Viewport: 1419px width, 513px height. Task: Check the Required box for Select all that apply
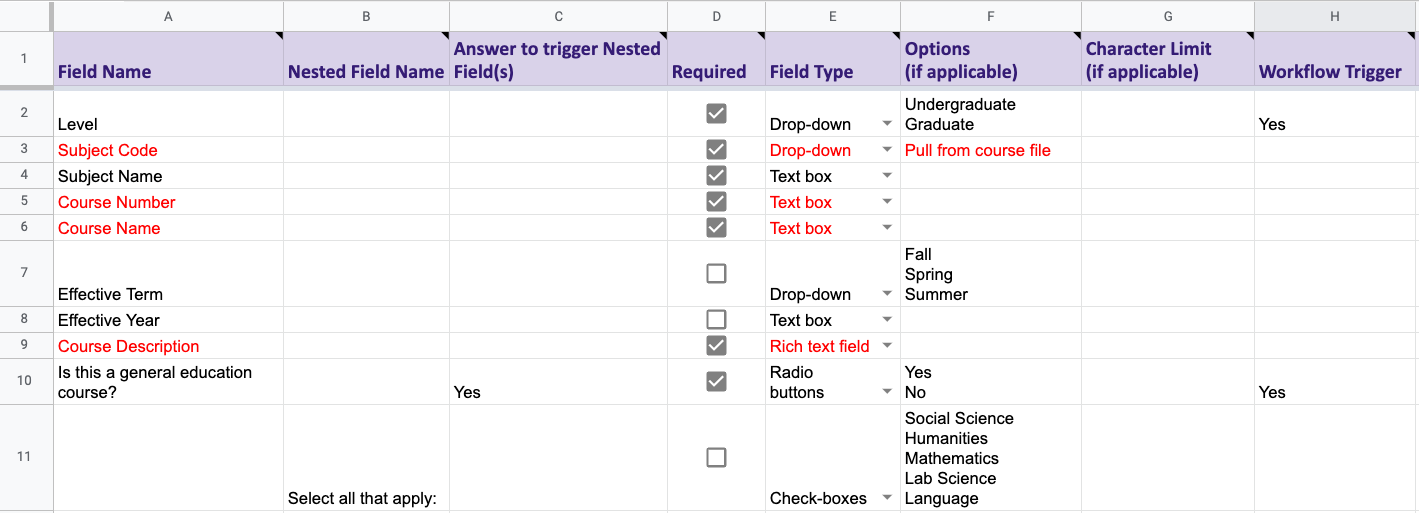716,457
